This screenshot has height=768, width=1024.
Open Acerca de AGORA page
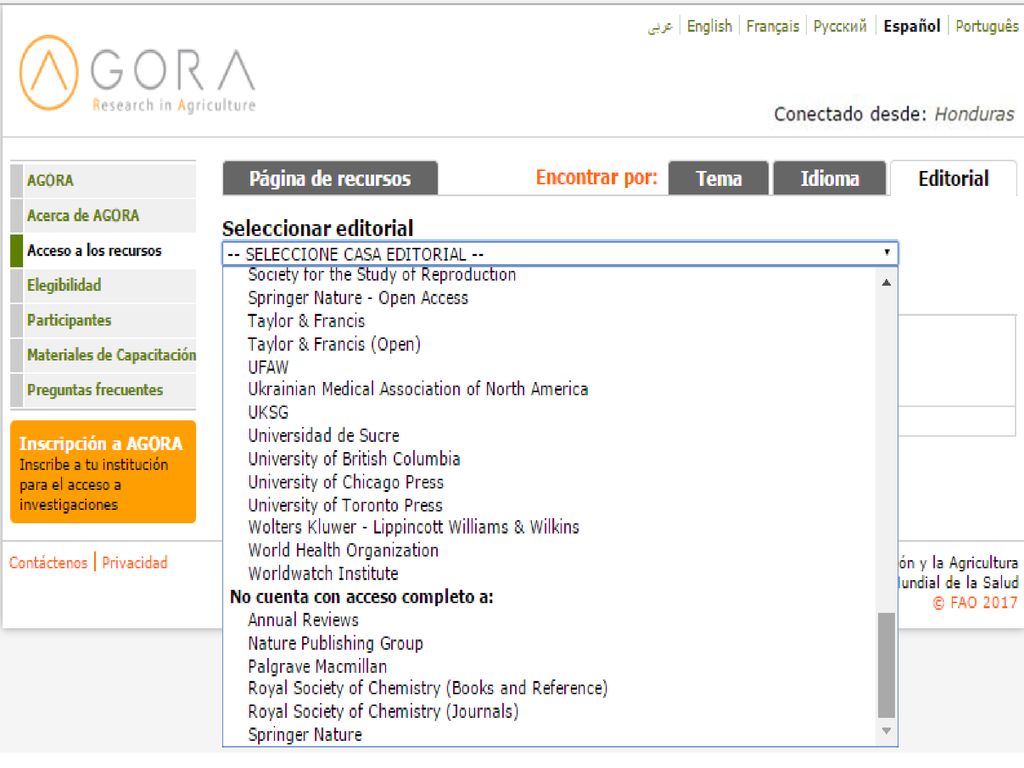point(104,216)
